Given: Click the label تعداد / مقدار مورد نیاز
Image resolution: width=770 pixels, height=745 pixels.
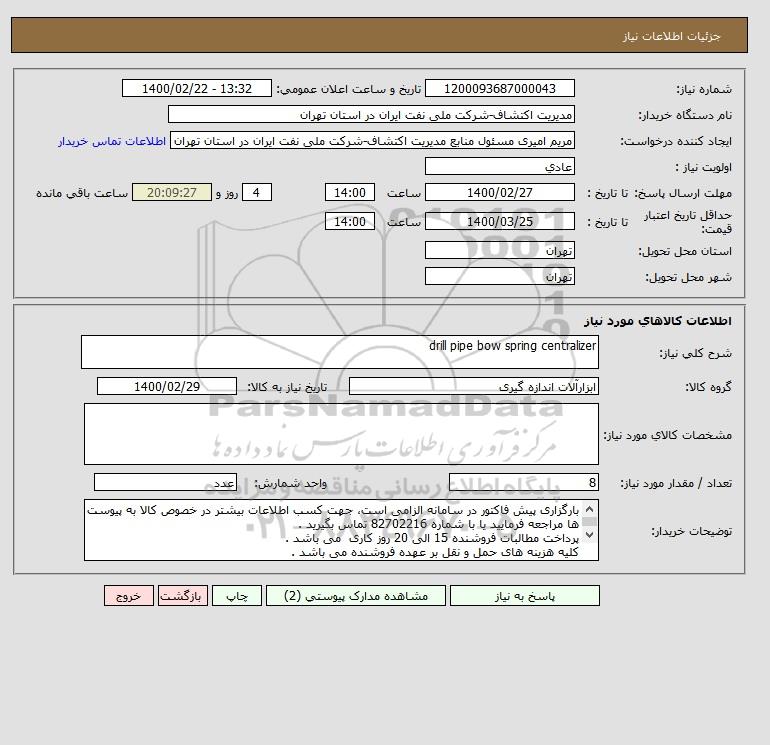Looking at the screenshot, I should [676, 484].
